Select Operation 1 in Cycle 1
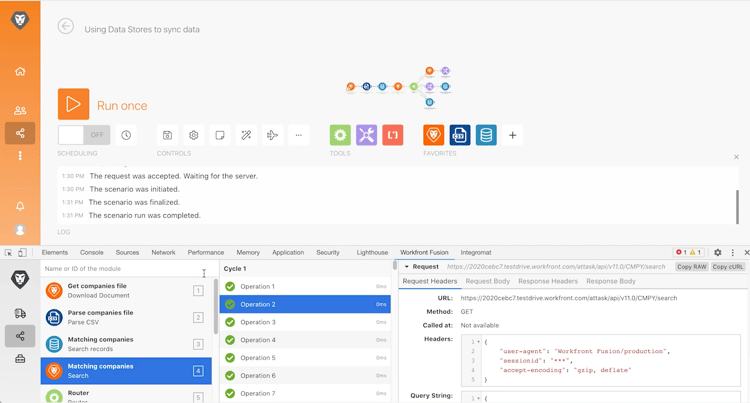 point(305,286)
